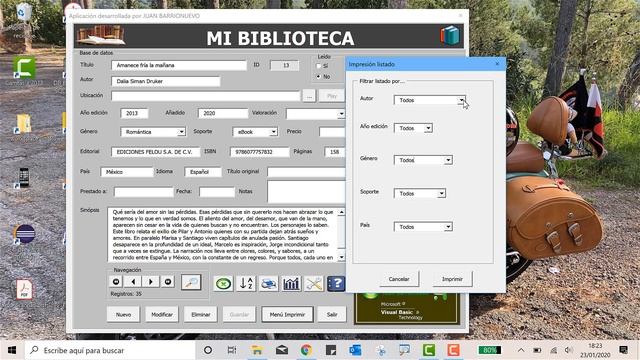Image resolution: width=640 pixels, height=360 pixels.
Task: Click the printer icon in the toolbar
Action: click(x=269, y=284)
